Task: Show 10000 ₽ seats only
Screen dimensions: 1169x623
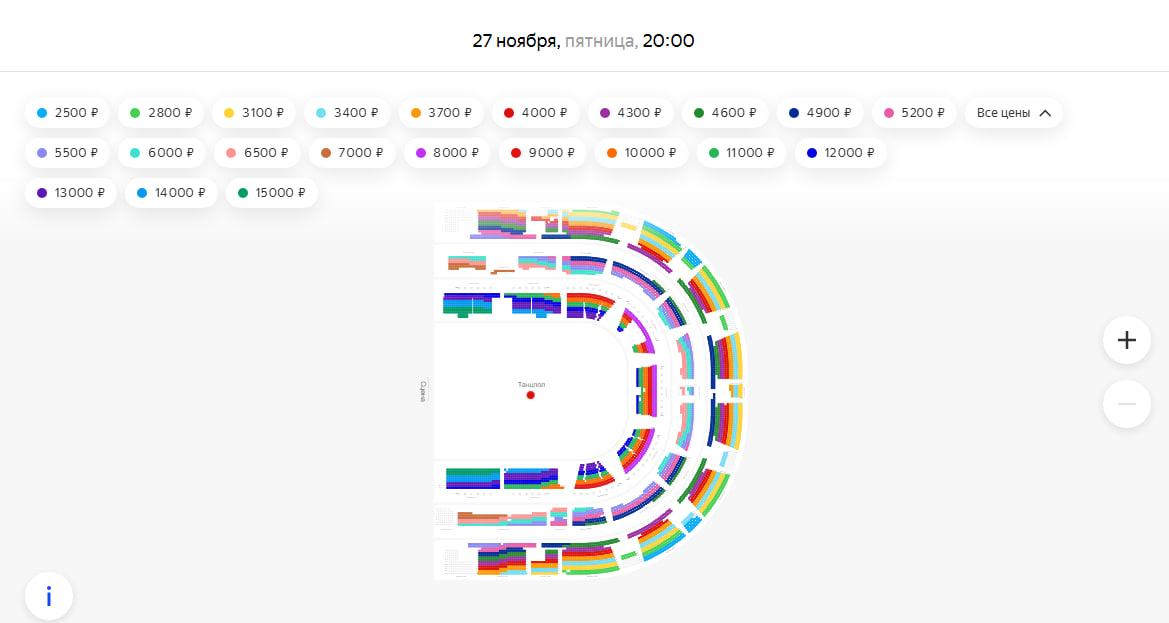Action: pyautogui.click(x=640, y=153)
